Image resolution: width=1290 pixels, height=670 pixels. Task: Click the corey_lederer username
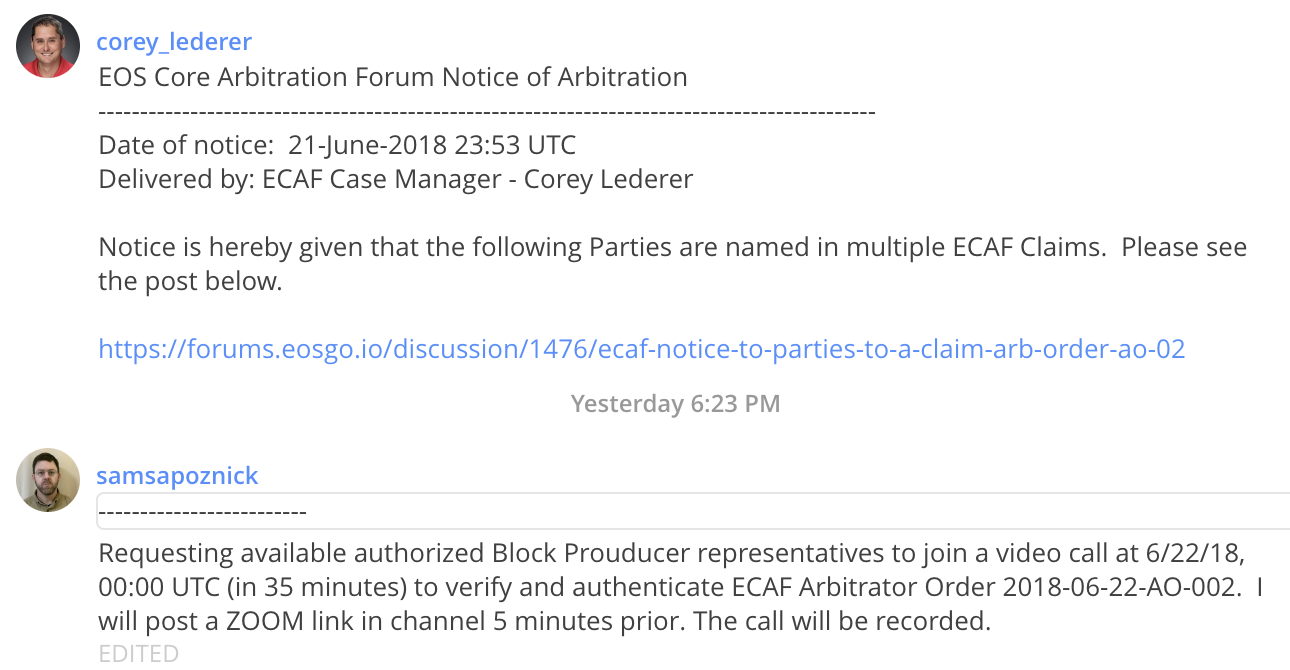click(174, 42)
